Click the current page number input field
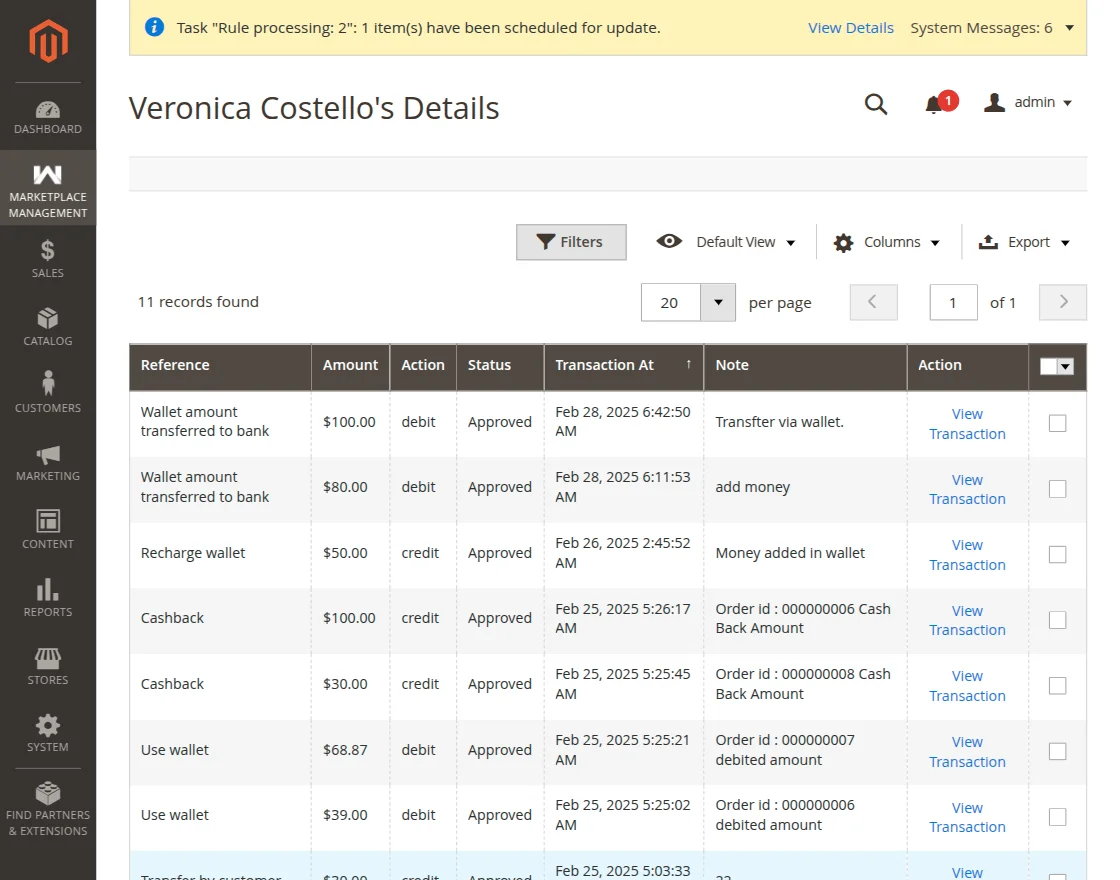This screenshot has height=880, width=1120. pos(953,302)
